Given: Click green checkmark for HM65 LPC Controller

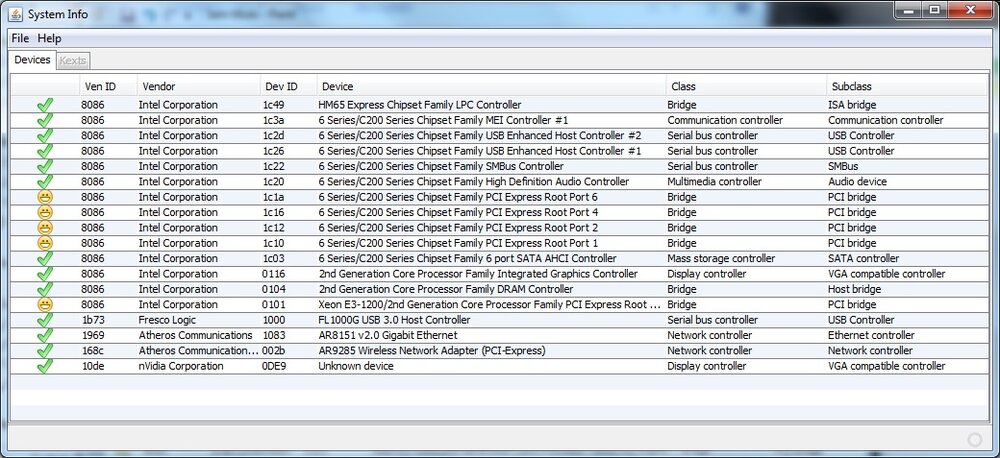Looking at the screenshot, I should coord(44,105).
